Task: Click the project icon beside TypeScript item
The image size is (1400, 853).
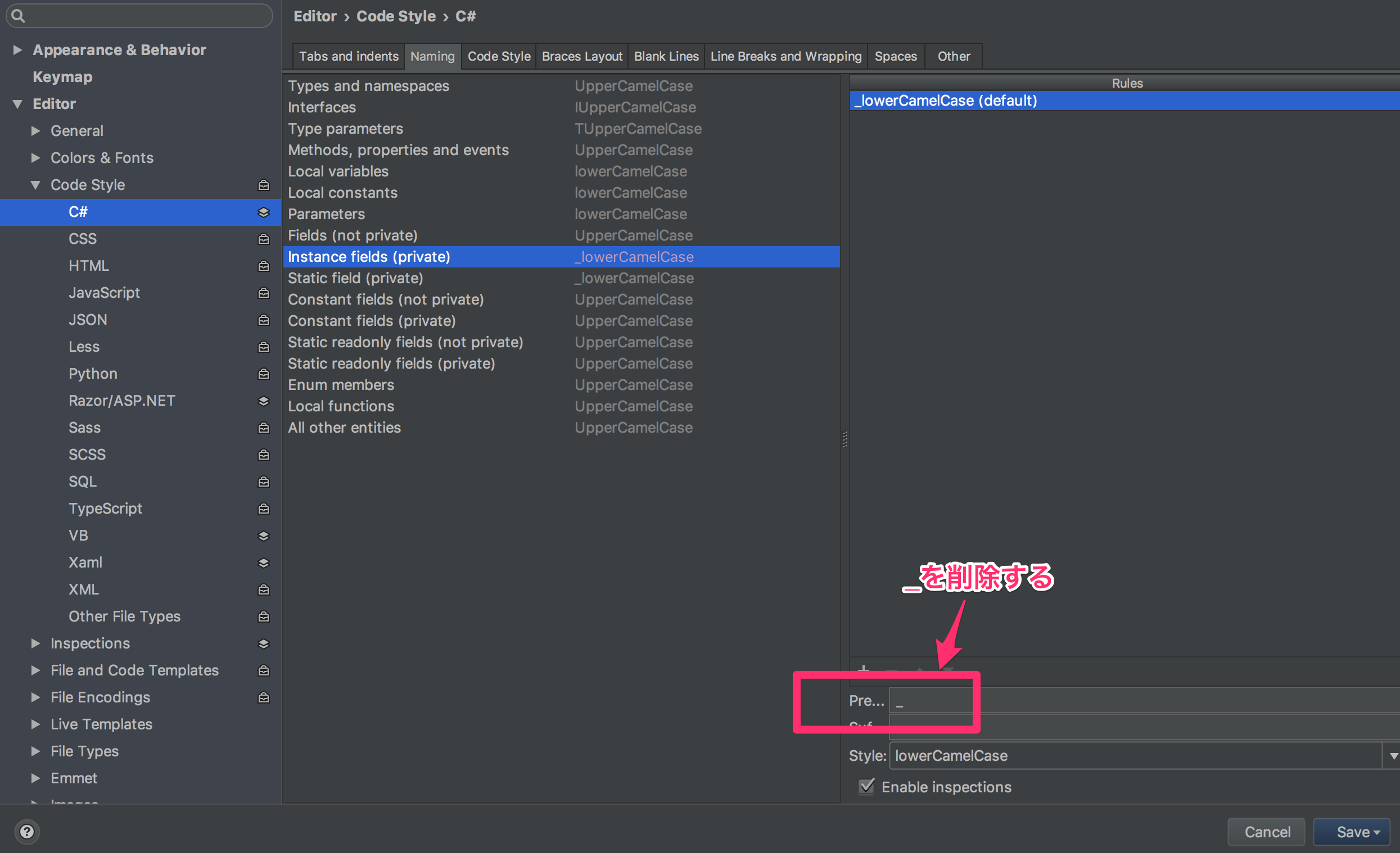Action: pyautogui.click(x=264, y=509)
